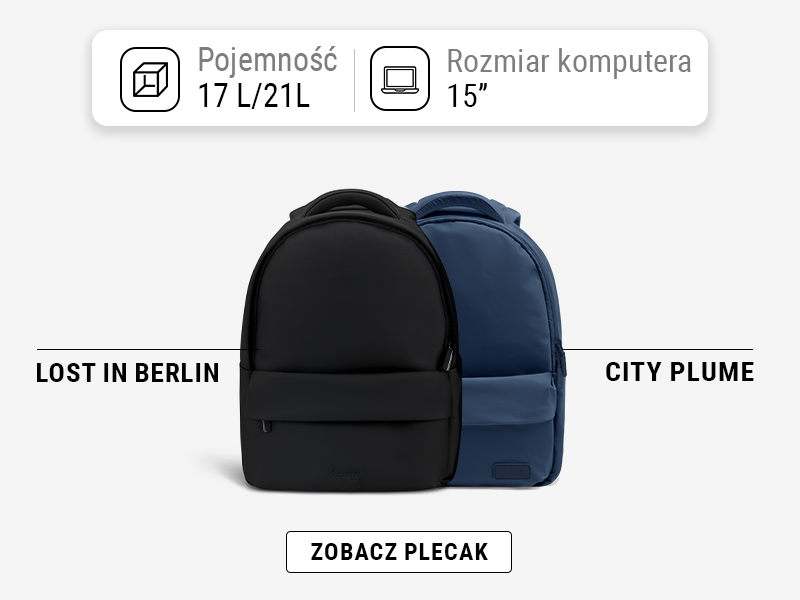This screenshot has height=600, width=800.
Task: Click the cube capacity icon
Action: (150, 79)
